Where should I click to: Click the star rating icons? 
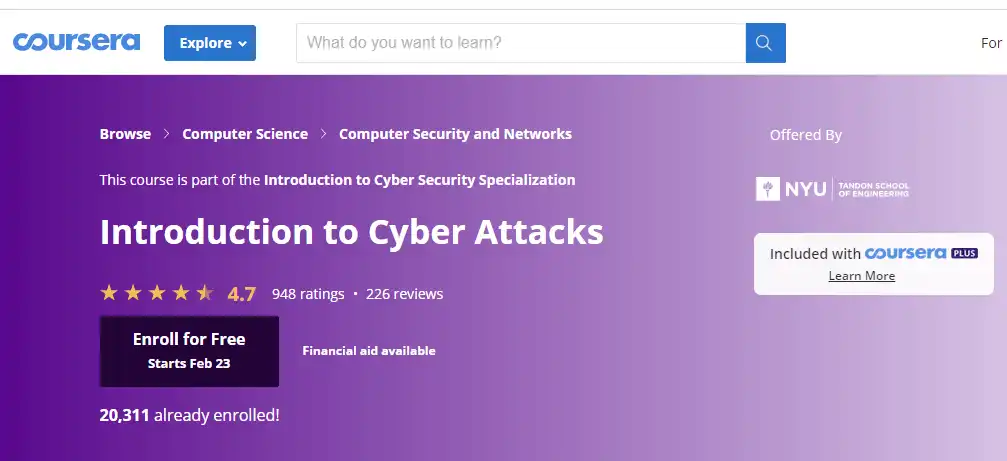157,293
